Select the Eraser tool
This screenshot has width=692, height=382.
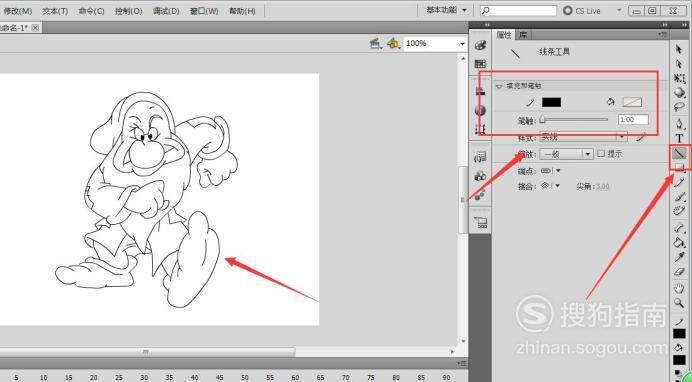pos(679,271)
